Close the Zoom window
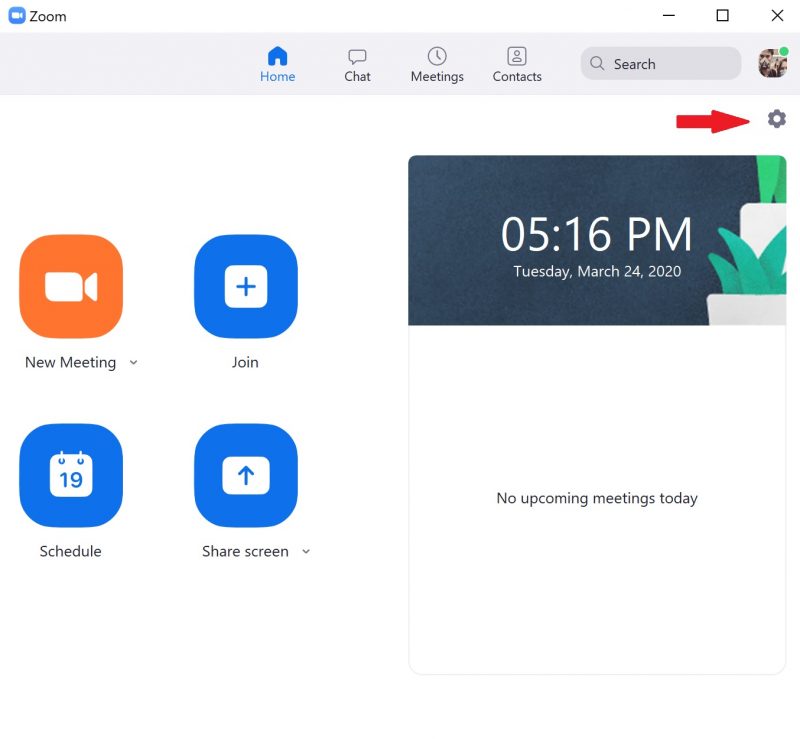The image size is (800, 739). (x=777, y=16)
